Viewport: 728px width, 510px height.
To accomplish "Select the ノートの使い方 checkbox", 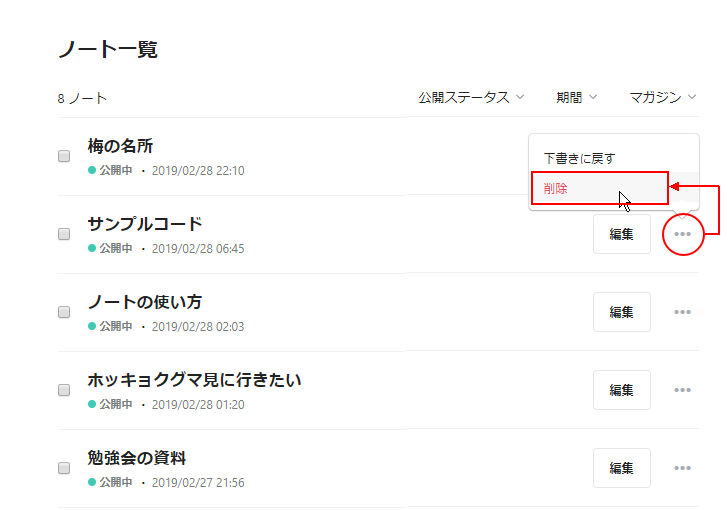I will tap(64, 312).
